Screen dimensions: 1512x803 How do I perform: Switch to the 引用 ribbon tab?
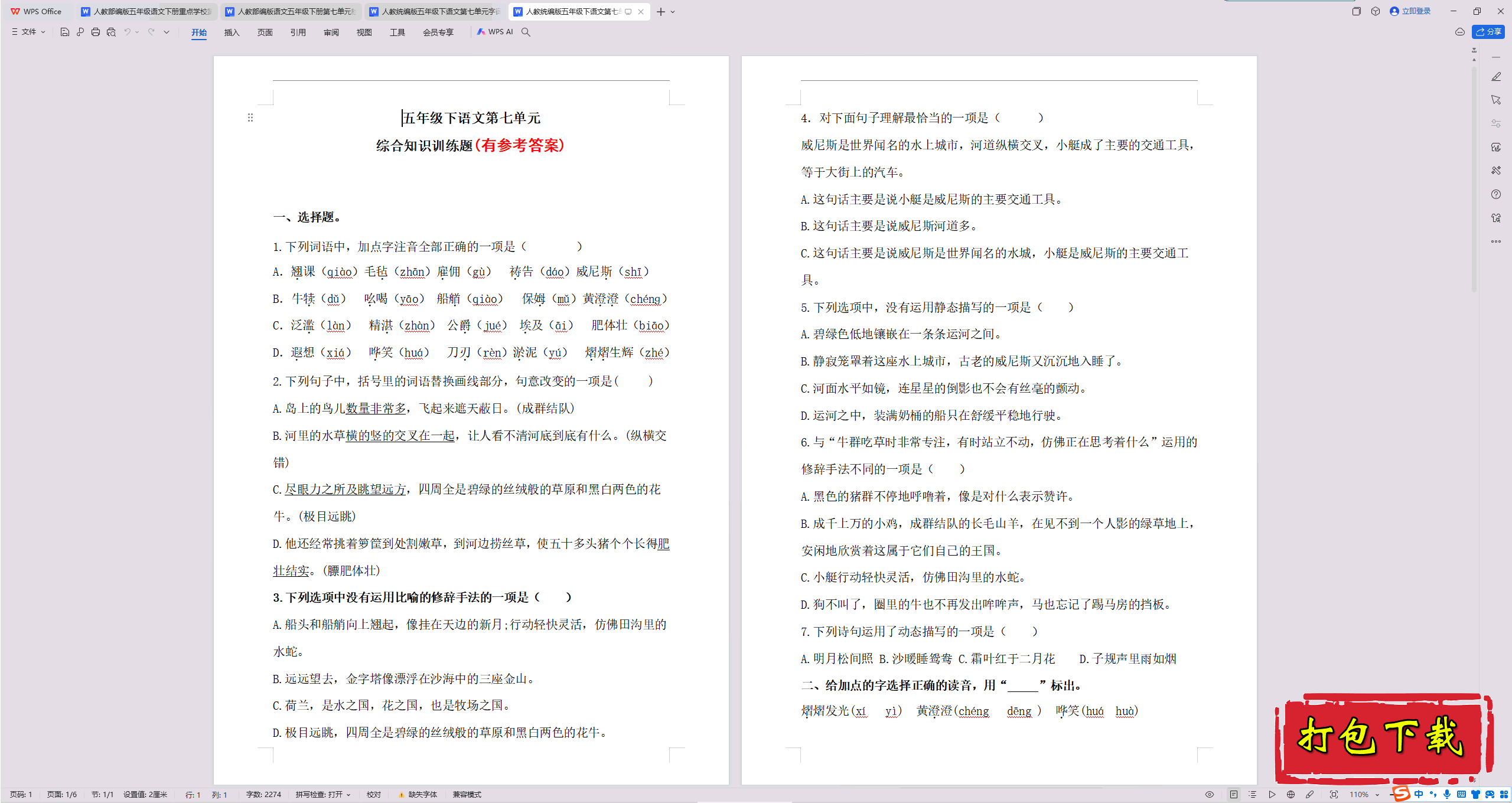(298, 32)
